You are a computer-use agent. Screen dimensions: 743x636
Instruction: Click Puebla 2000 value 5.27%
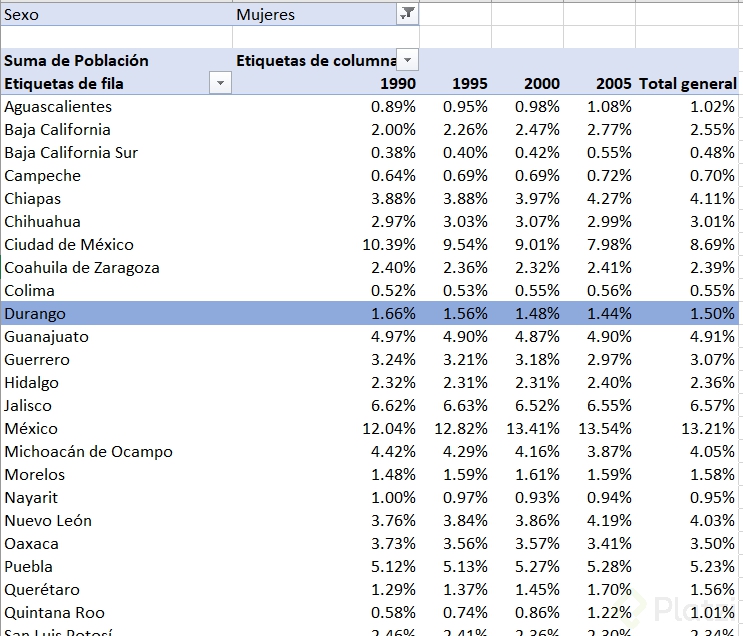click(x=537, y=567)
